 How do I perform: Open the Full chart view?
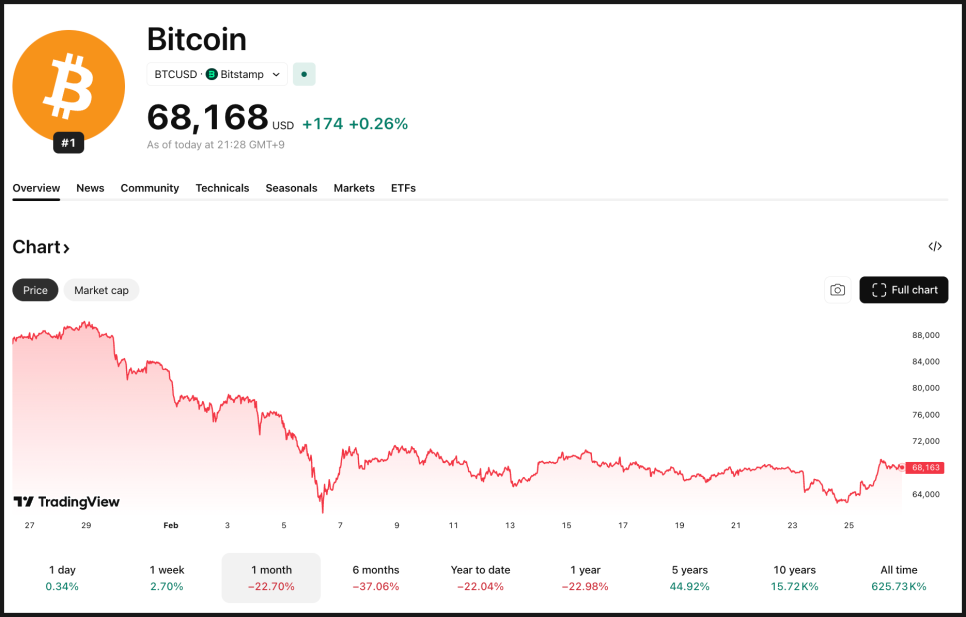[904, 290]
